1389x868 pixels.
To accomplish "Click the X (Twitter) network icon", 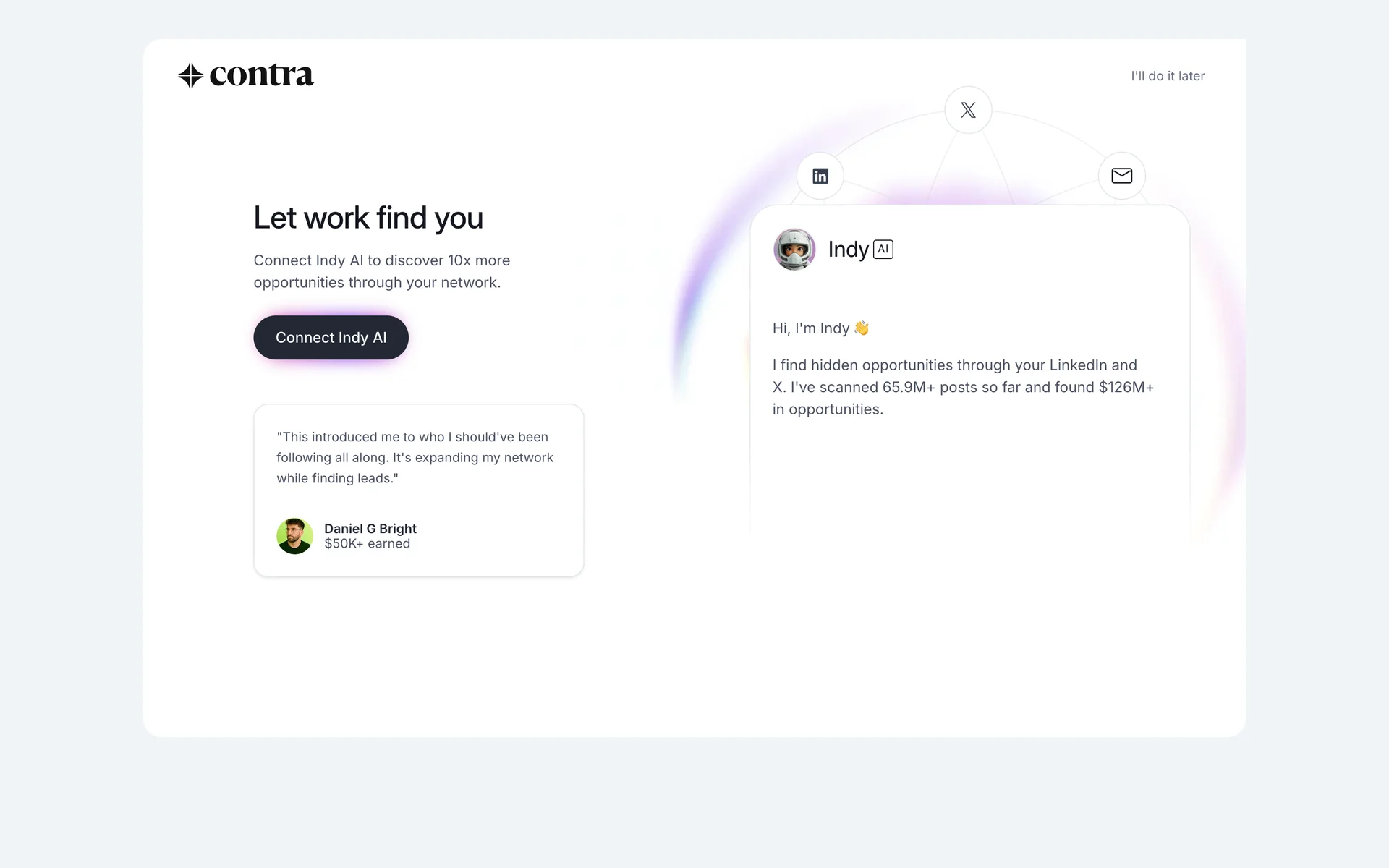I will click(x=968, y=110).
